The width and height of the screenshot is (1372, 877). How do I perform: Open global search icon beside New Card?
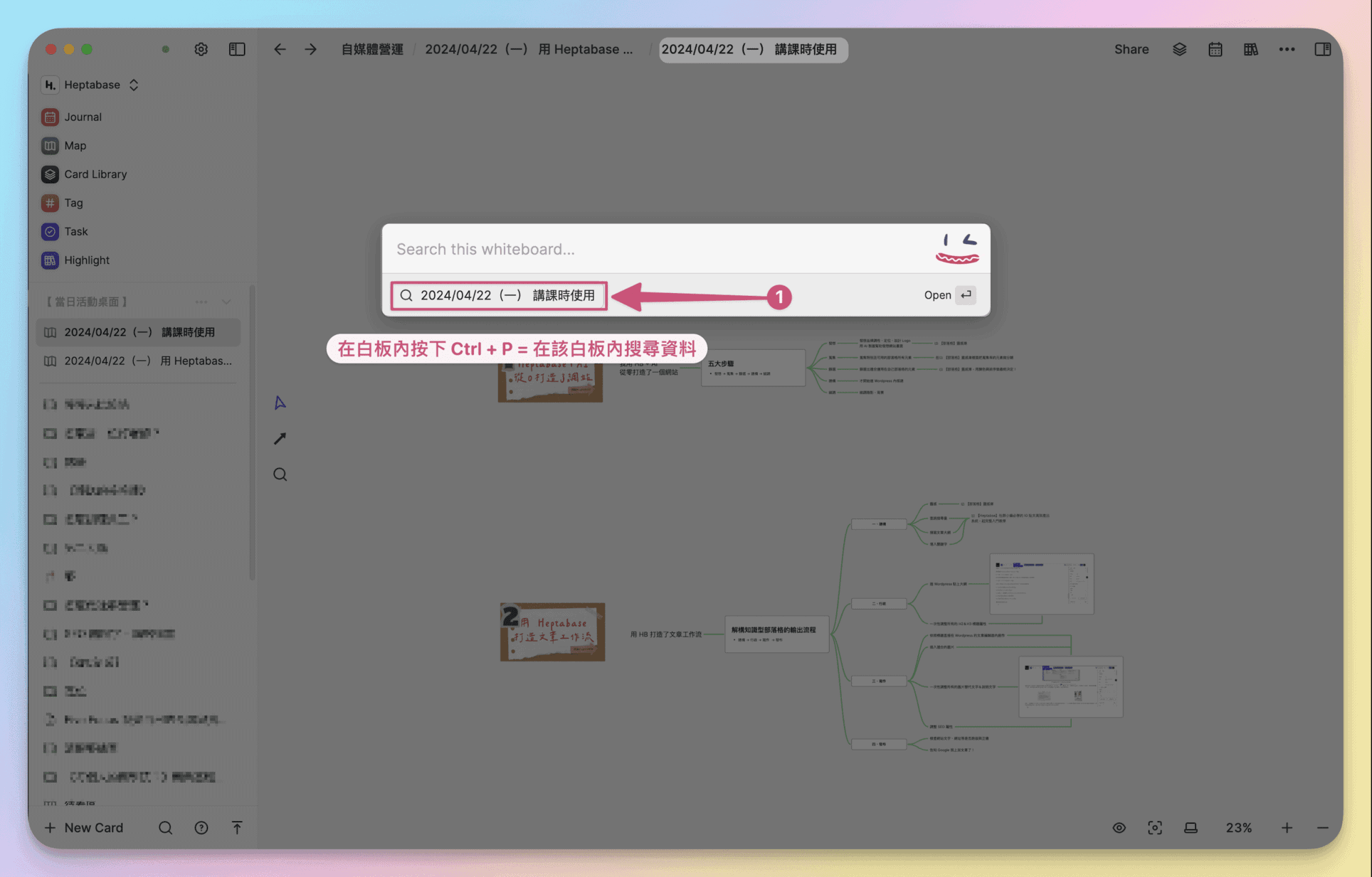point(166,827)
